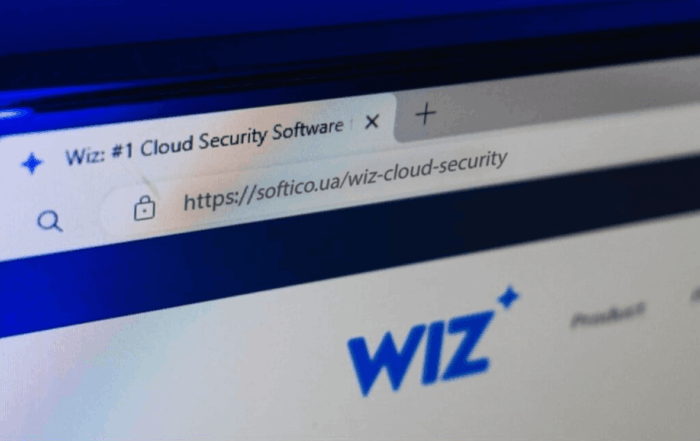Click "wiz-cloud-security" path in the URL

[427, 169]
